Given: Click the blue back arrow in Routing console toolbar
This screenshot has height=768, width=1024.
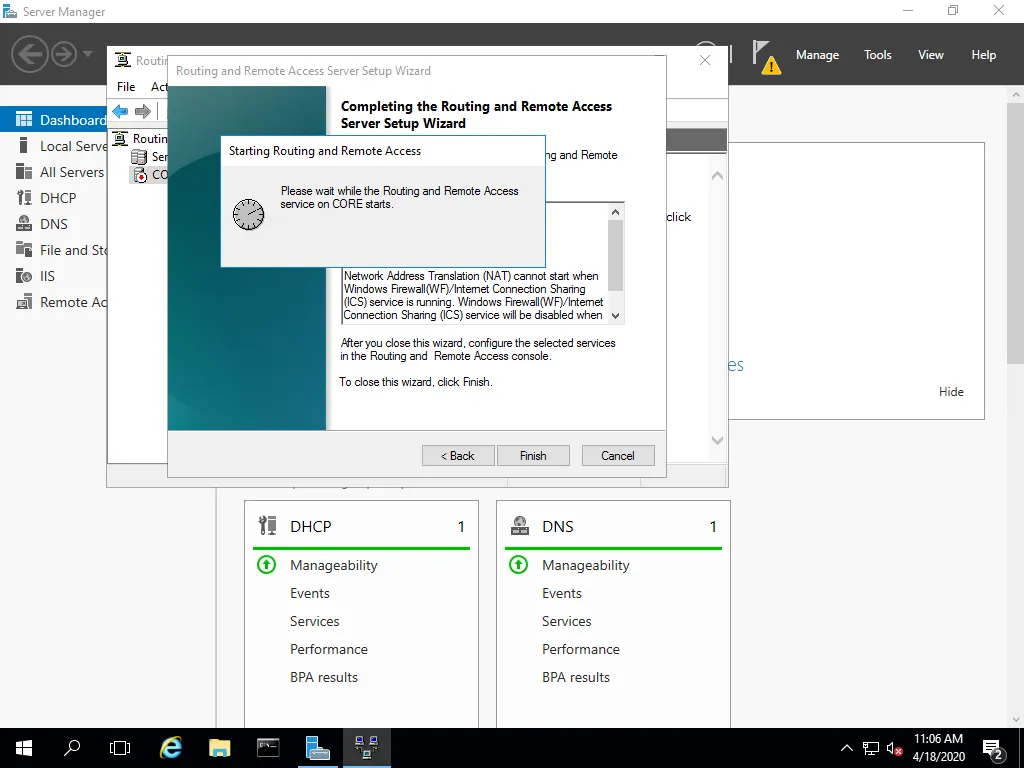Looking at the screenshot, I should [120, 111].
